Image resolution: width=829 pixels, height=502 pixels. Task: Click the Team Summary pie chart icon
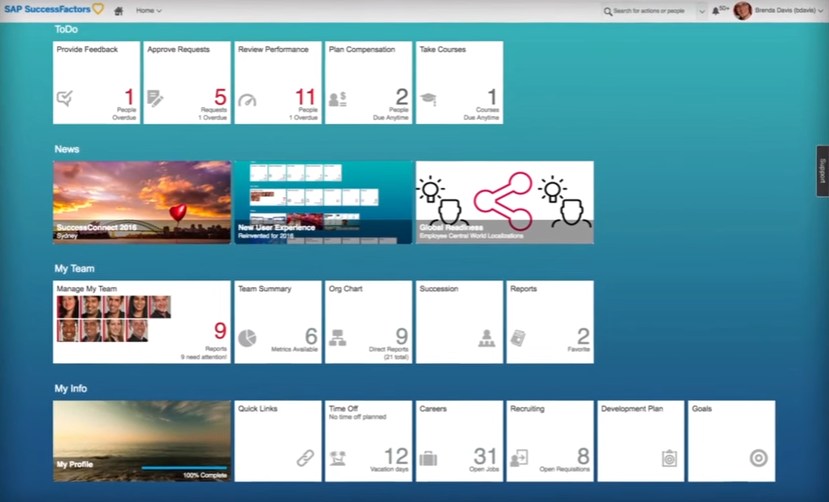(x=247, y=338)
